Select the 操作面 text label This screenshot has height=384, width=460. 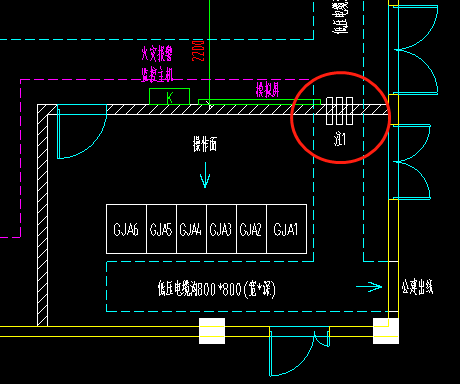(205, 144)
